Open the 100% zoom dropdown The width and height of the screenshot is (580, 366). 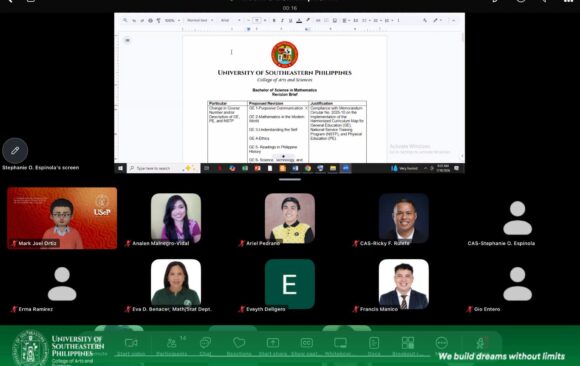pyautogui.click(x=172, y=20)
